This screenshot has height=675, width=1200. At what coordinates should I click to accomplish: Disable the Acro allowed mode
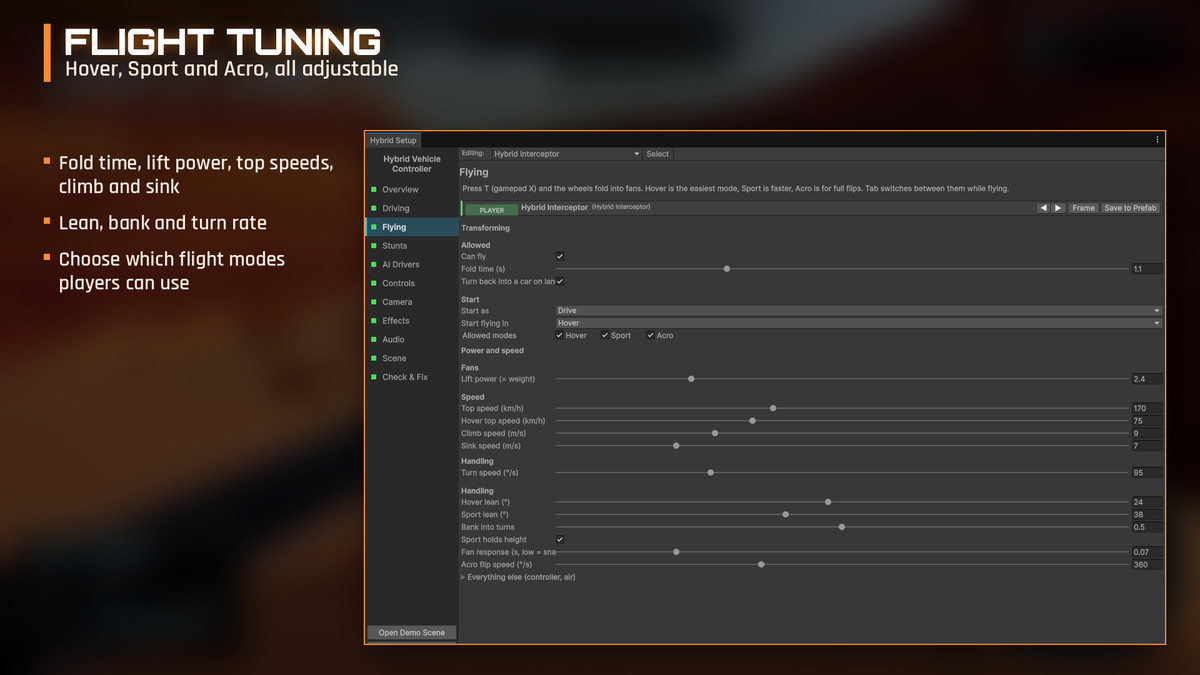pyautogui.click(x=651, y=335)
